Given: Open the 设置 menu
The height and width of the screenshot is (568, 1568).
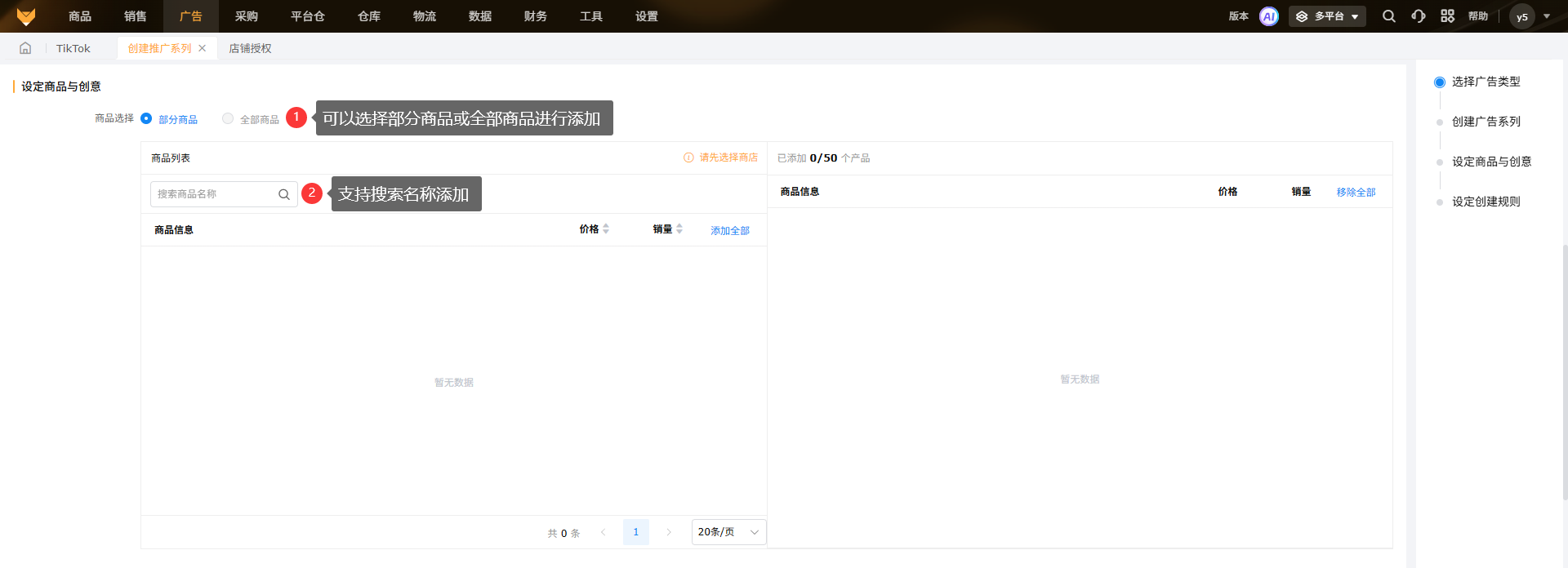Looking at the screenshot, I should tap(647, 16).
